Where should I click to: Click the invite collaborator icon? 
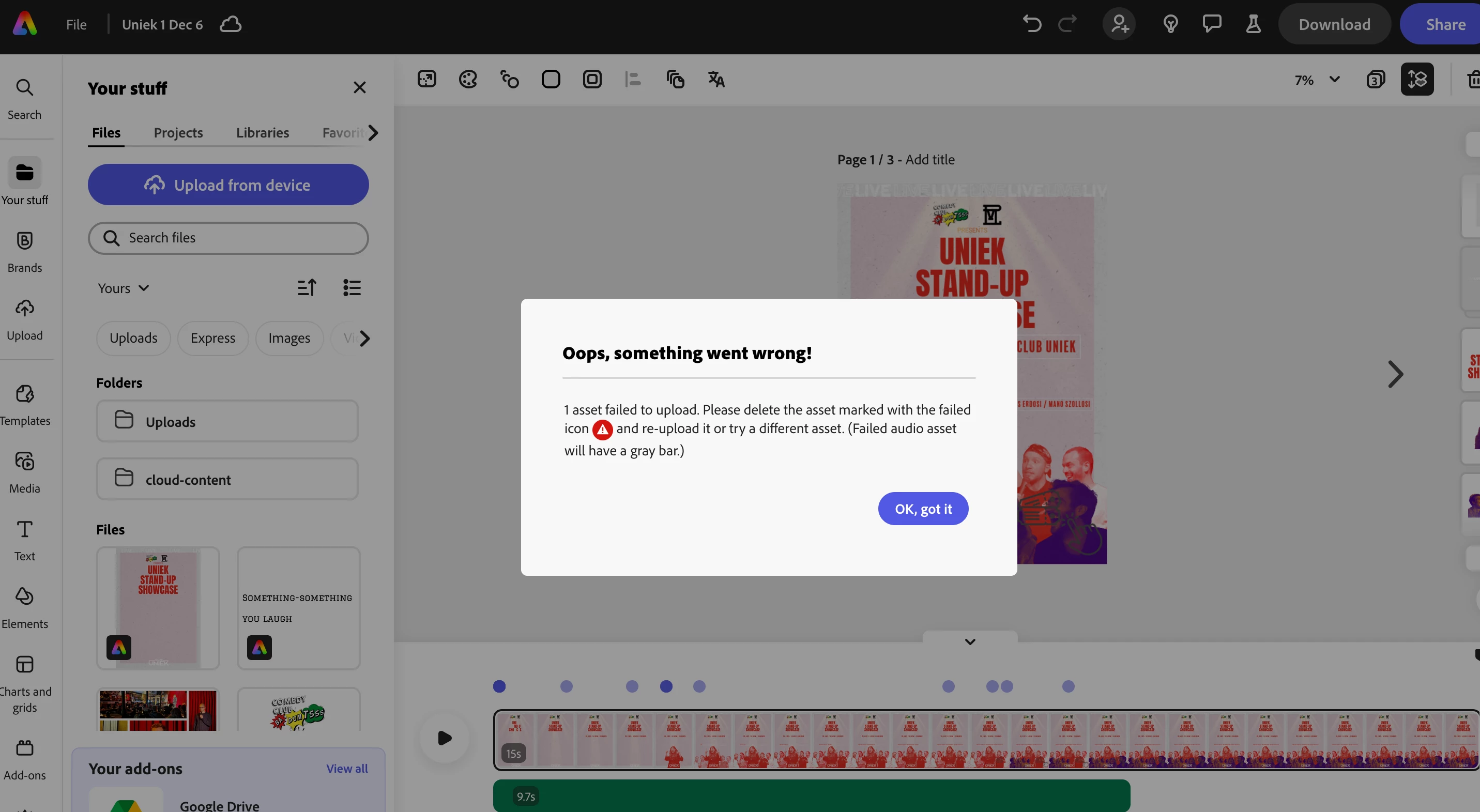tap(1119, 24)
